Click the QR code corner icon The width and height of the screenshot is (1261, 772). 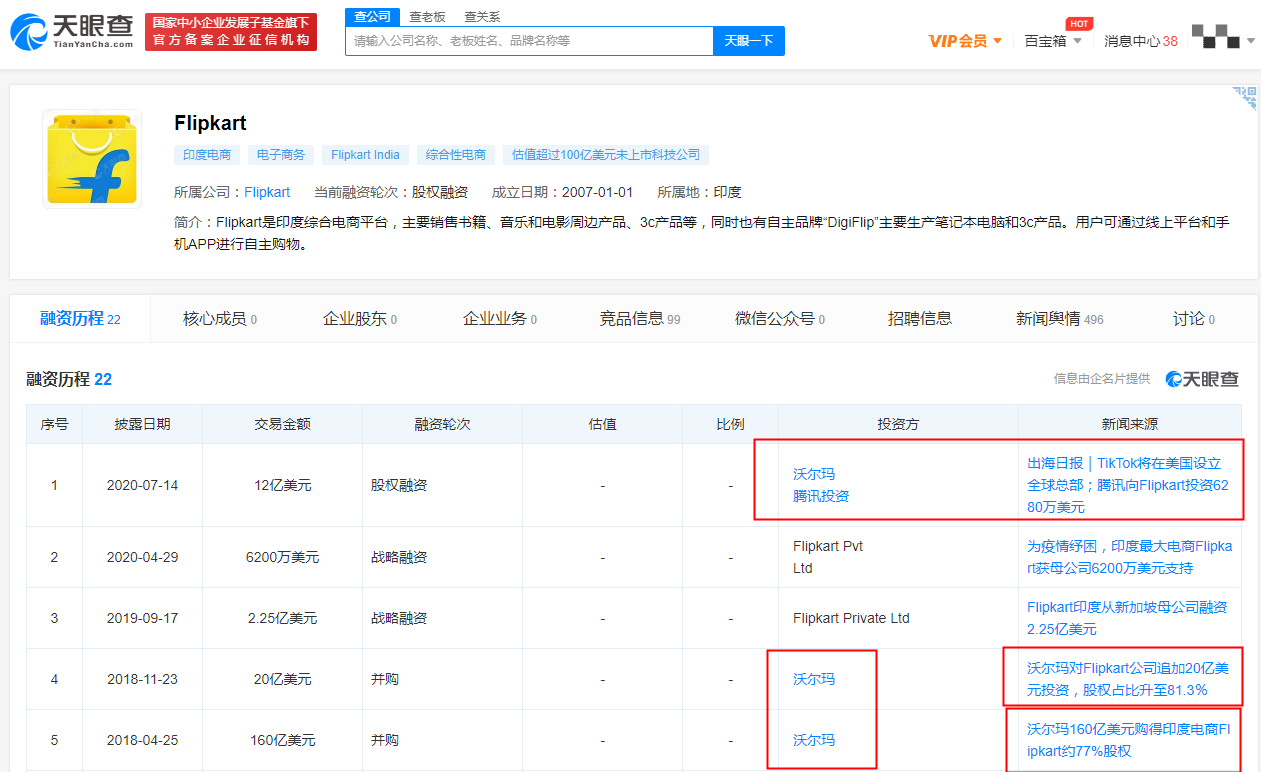click(x=1244, y=98)
